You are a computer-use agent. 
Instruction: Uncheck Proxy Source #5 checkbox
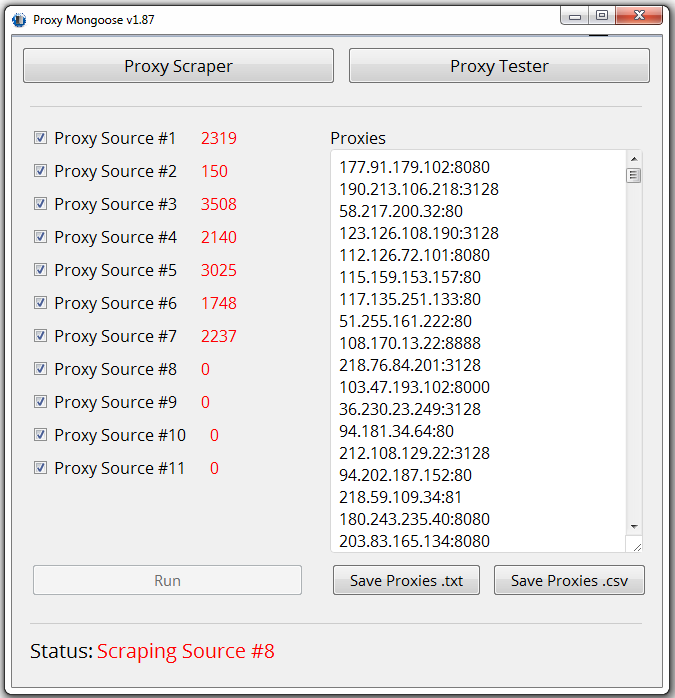pyautogui.click(x=41, y=270)
